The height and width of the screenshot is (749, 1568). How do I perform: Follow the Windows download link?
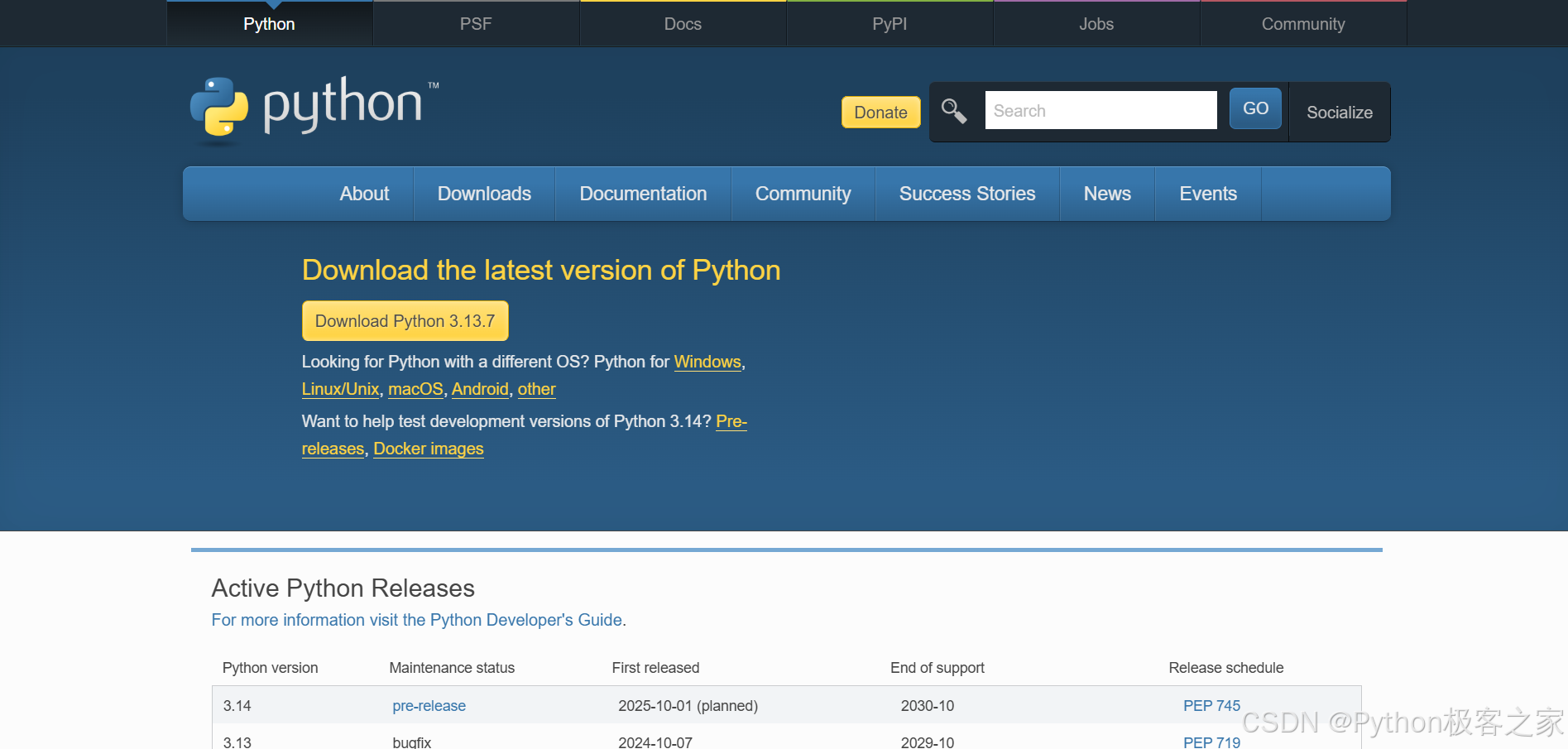[707, 362]
